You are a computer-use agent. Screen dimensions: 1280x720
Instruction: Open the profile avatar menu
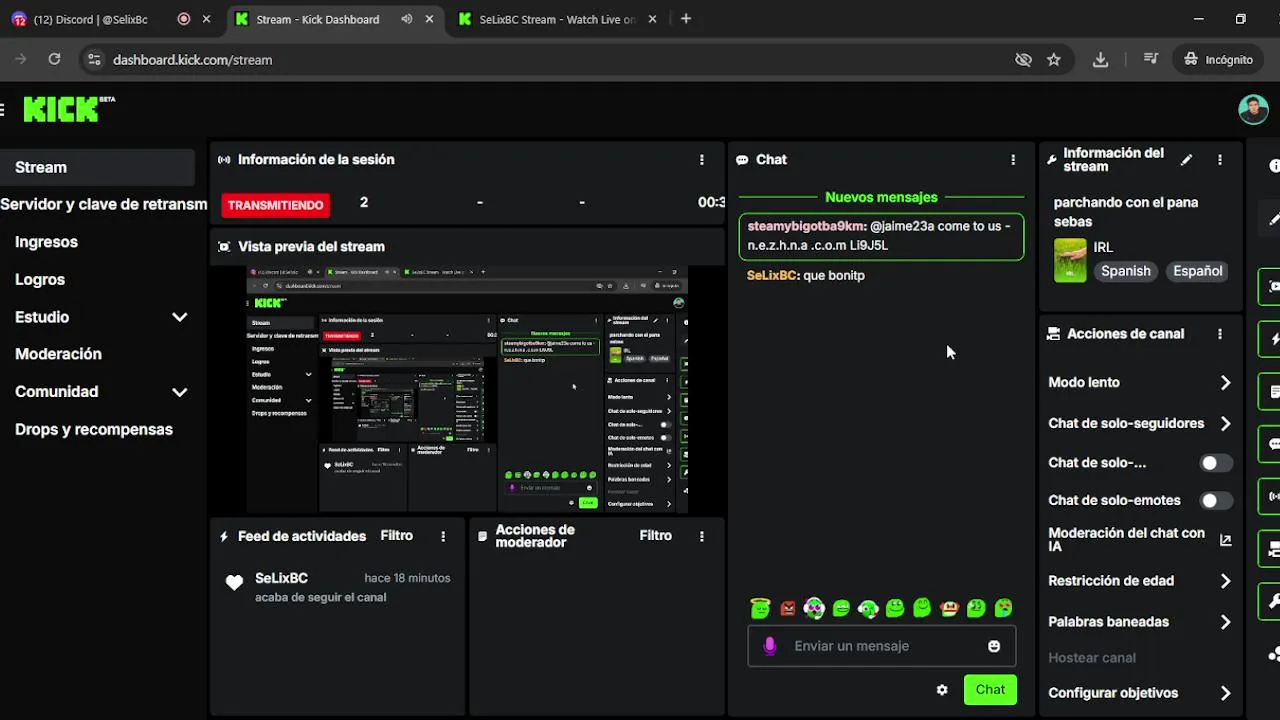click(x=1253, y=109)
